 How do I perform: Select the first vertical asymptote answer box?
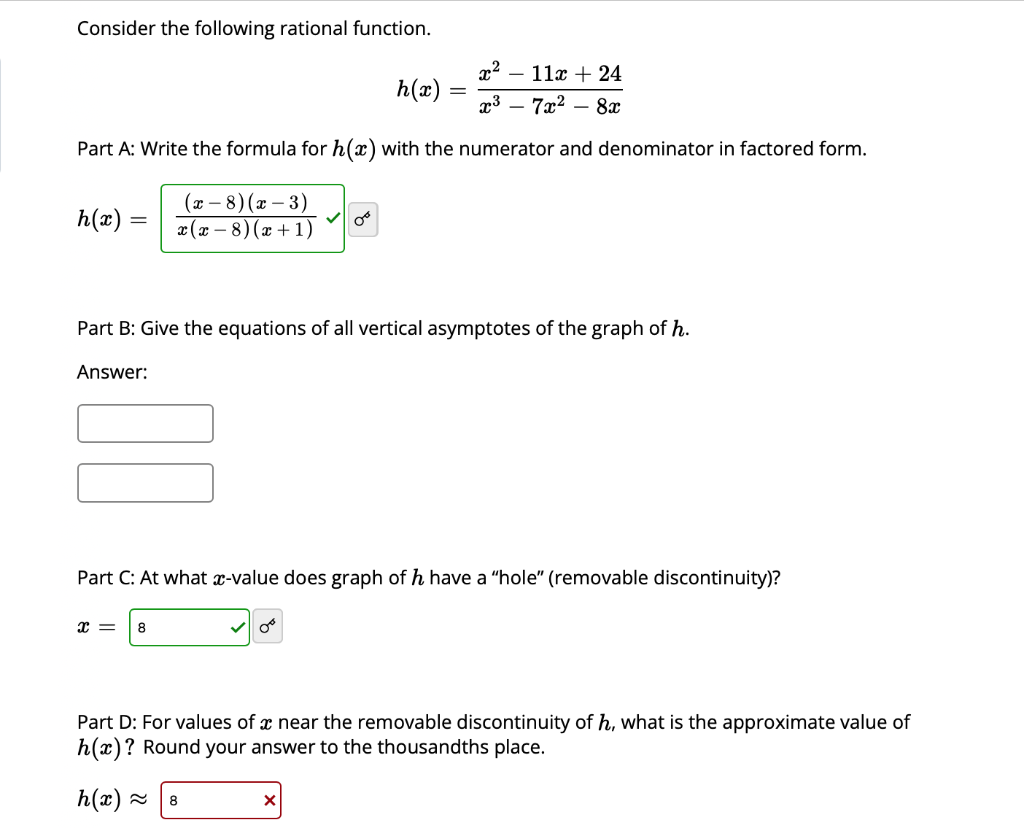point(145,423)
